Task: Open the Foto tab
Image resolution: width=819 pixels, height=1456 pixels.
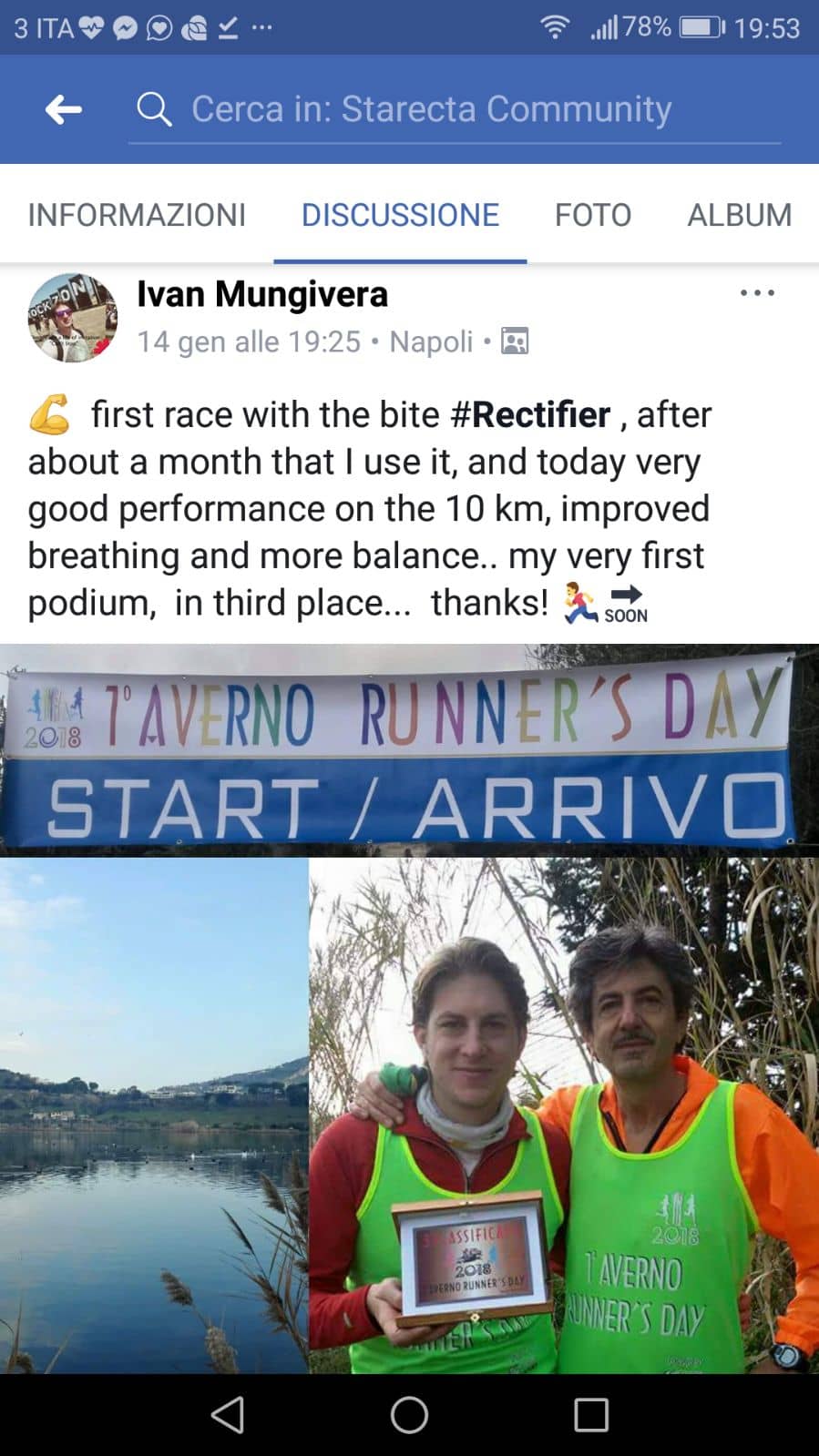Action: (593, 215)
